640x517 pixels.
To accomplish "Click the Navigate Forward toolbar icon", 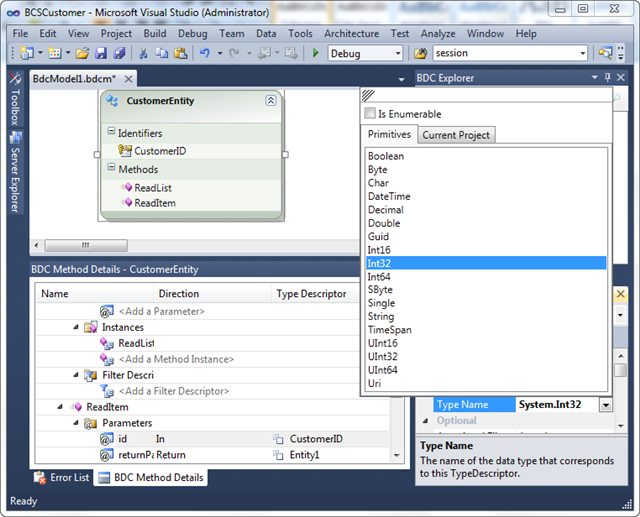I will click(291, 53).
